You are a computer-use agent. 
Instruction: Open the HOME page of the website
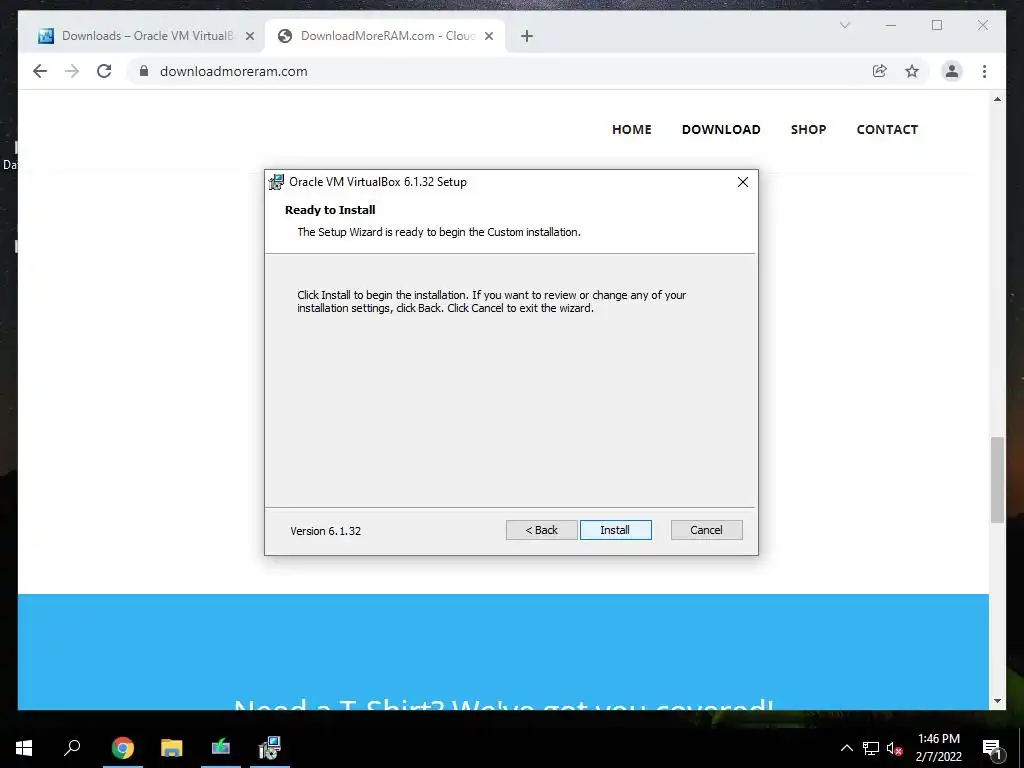coord(632,129)
